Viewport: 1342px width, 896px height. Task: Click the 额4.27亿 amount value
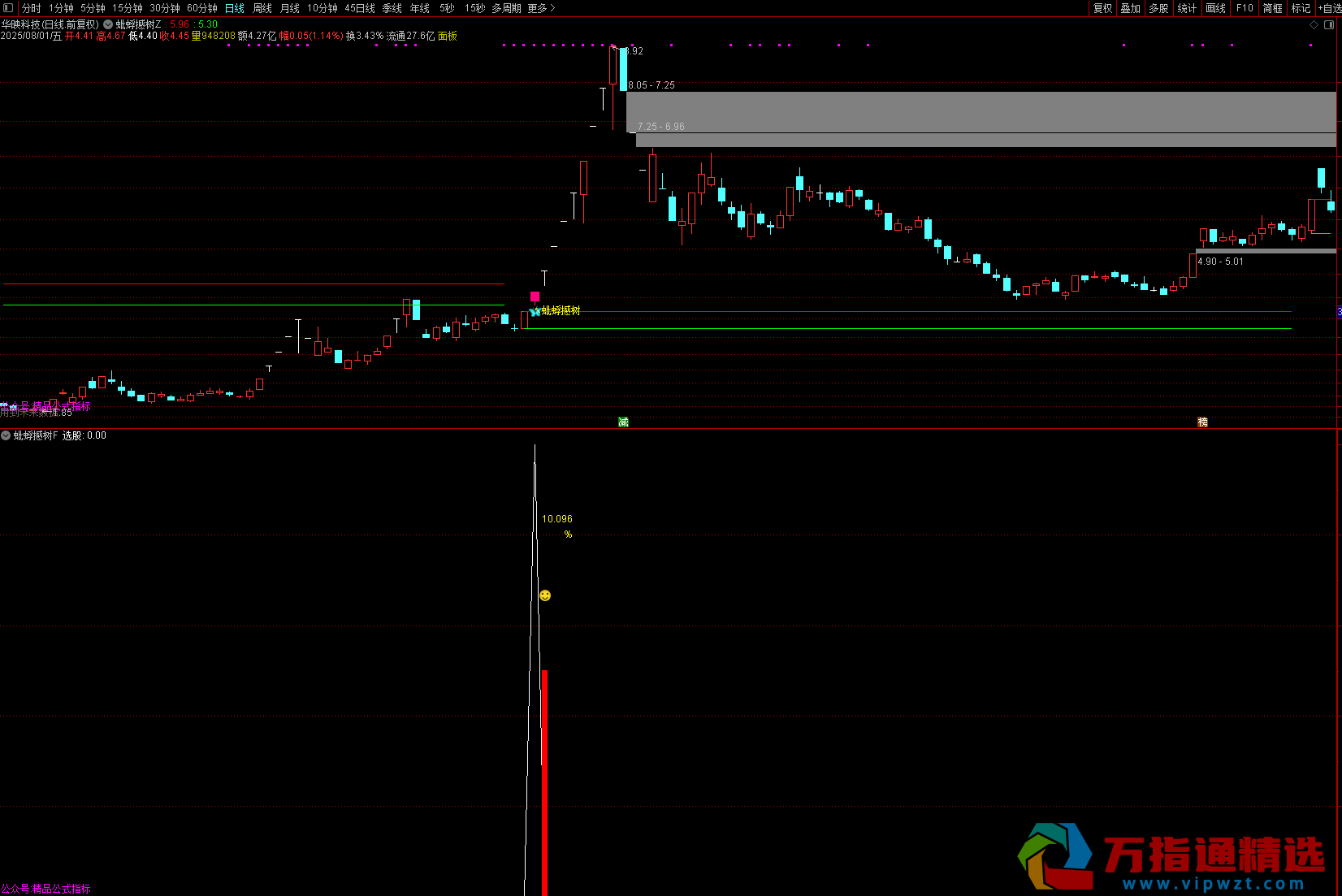[257, 36]
